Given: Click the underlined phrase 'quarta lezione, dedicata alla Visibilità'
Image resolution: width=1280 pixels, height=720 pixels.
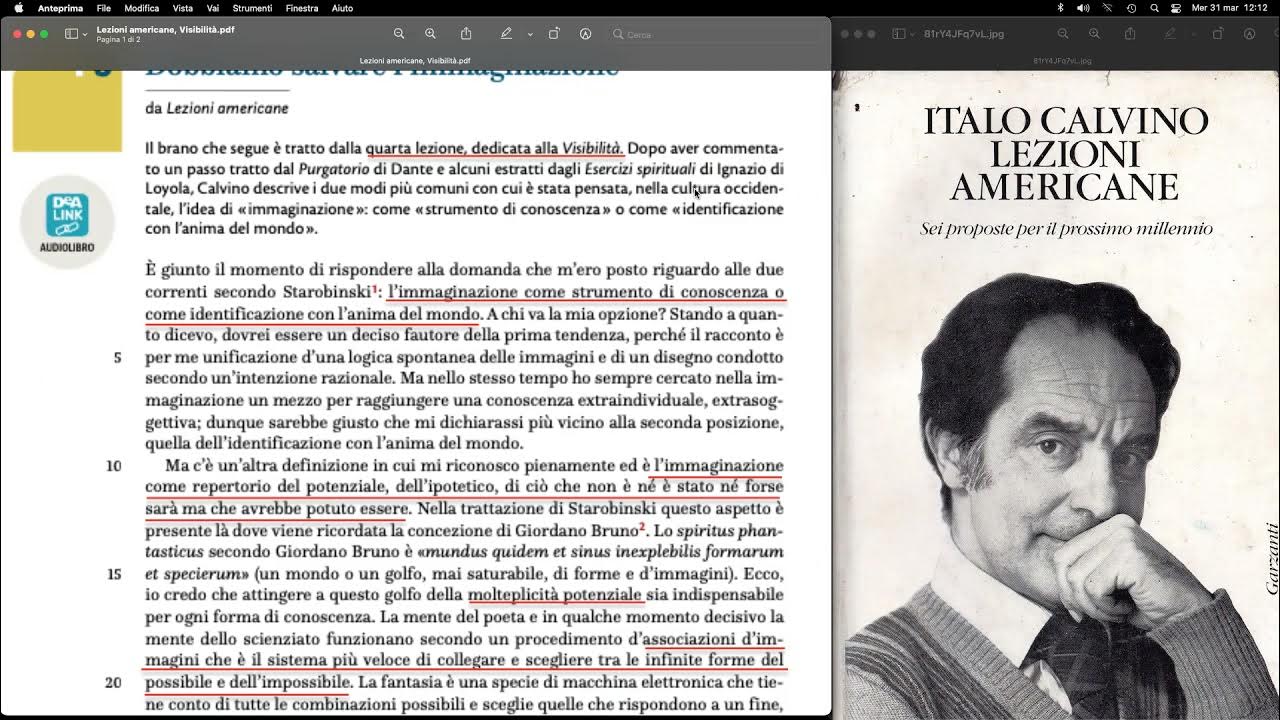Looking at the screenshot, I should 494,148.
